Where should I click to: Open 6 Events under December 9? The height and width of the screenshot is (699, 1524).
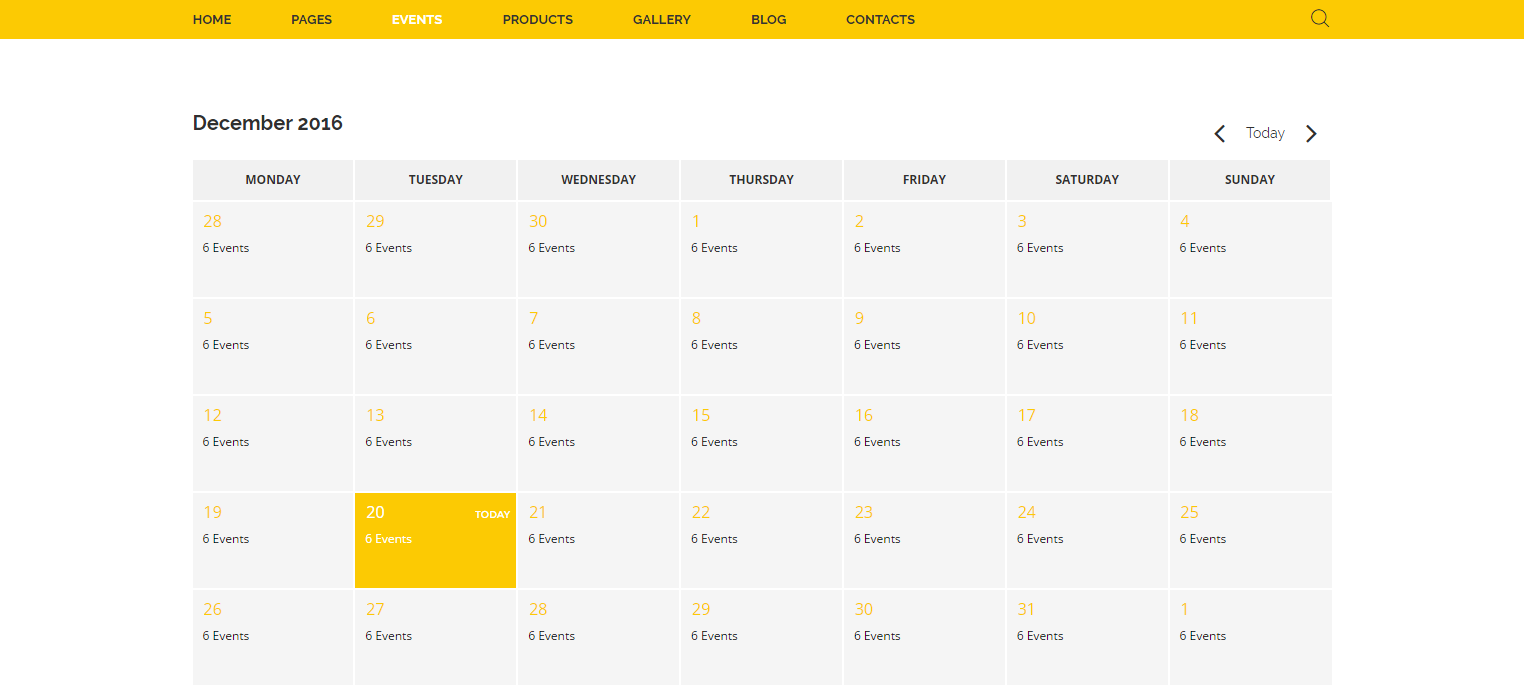click(x=877, y=345)
